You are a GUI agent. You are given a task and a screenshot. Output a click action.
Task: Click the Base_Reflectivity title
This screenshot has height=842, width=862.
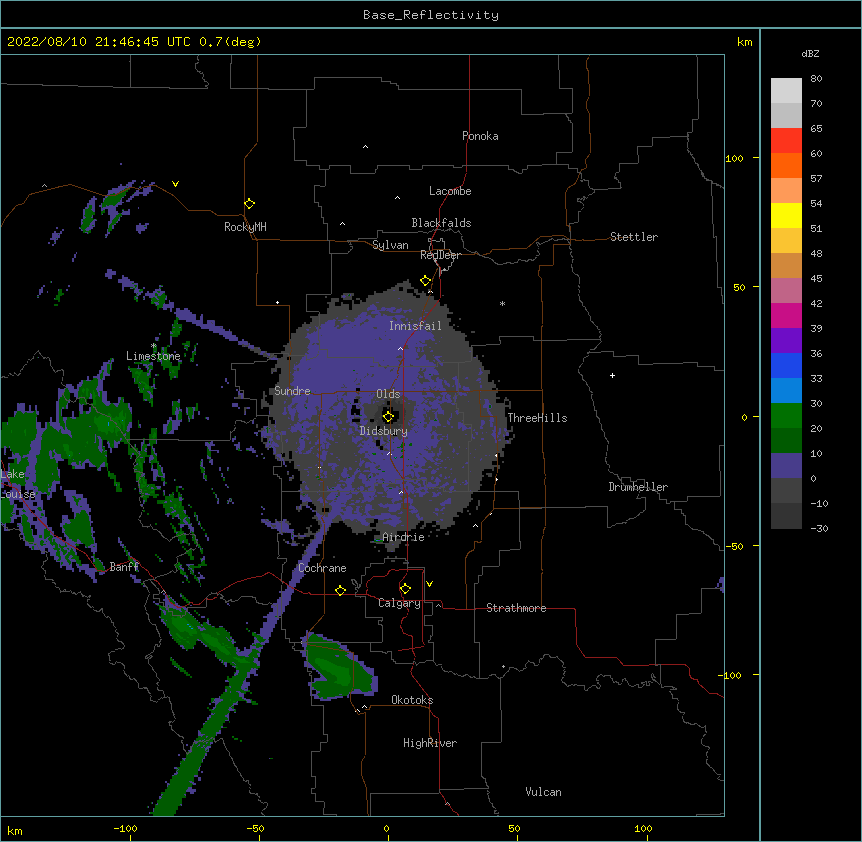point(431,15)
